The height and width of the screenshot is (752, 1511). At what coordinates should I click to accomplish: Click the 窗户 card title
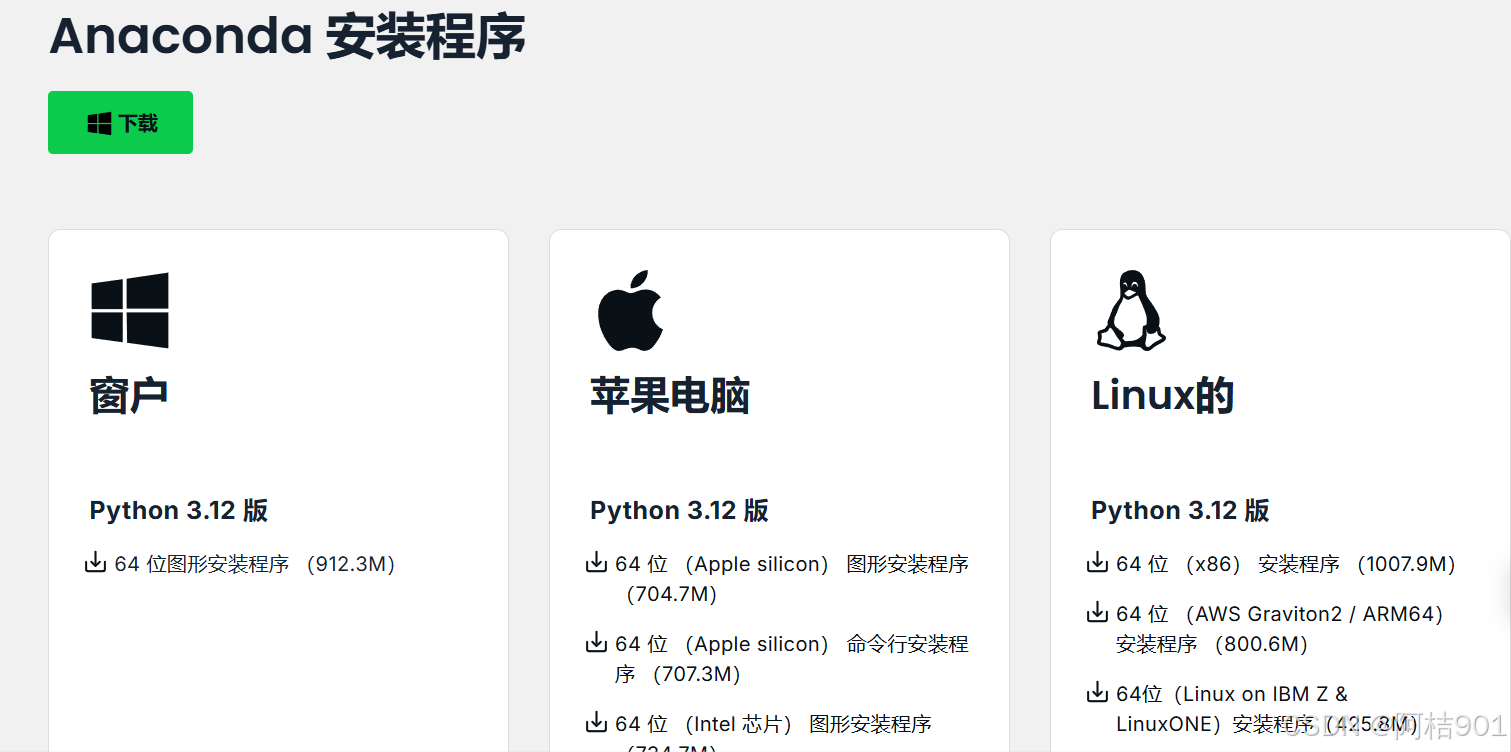coord(129,396)
